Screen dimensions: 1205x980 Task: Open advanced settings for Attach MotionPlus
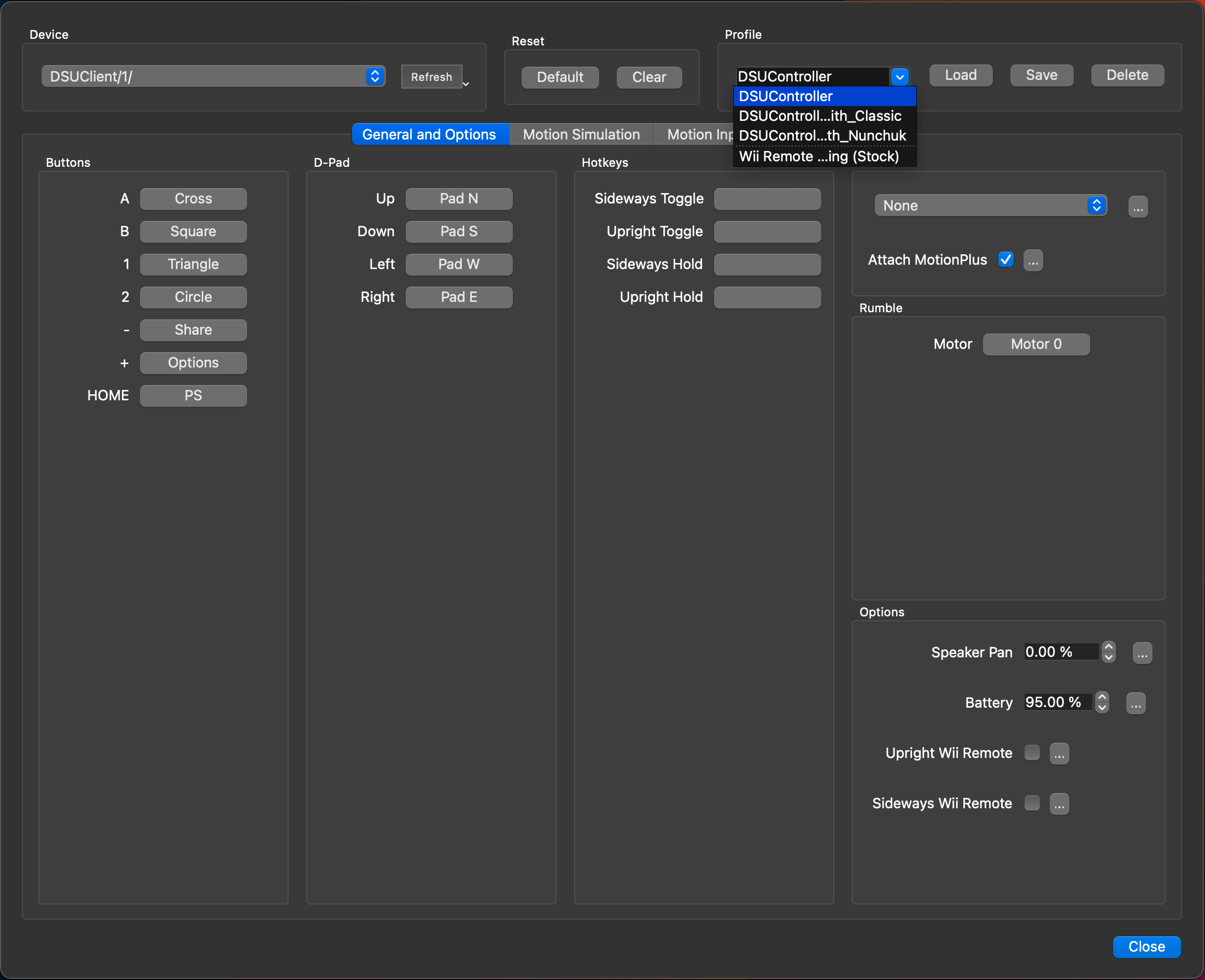1033,260
